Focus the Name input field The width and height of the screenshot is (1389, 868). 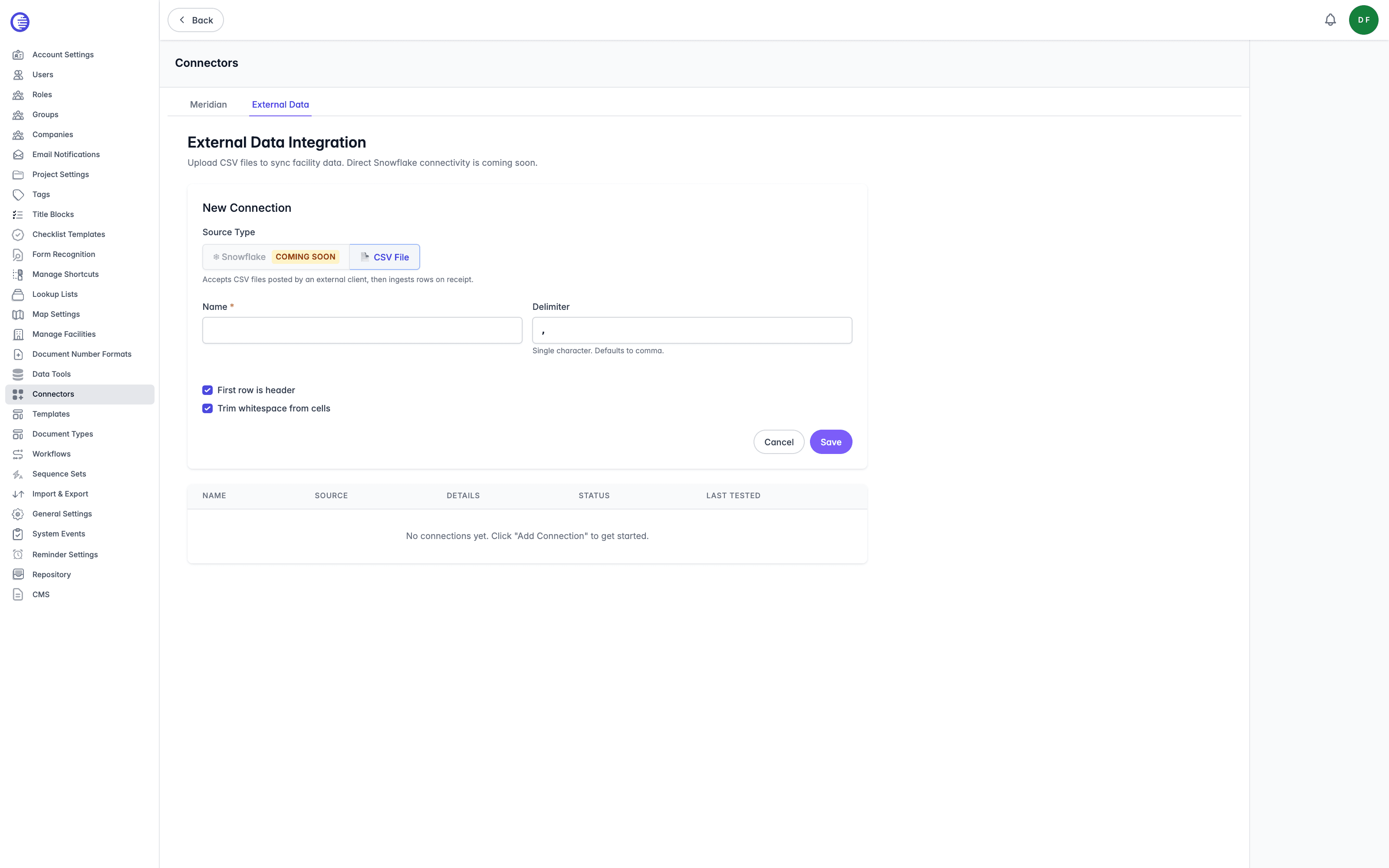[362, 331]
